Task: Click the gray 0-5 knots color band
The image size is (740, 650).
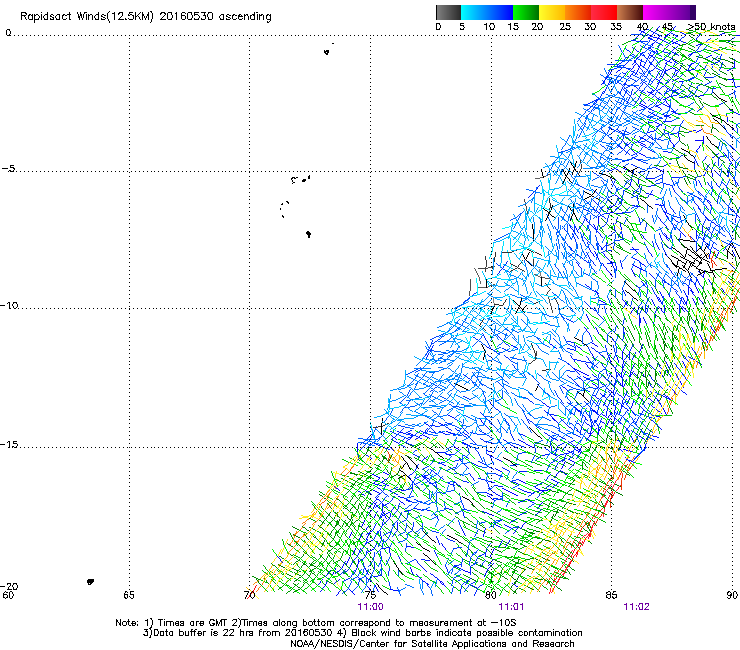Action: click(x=448, y=12)
